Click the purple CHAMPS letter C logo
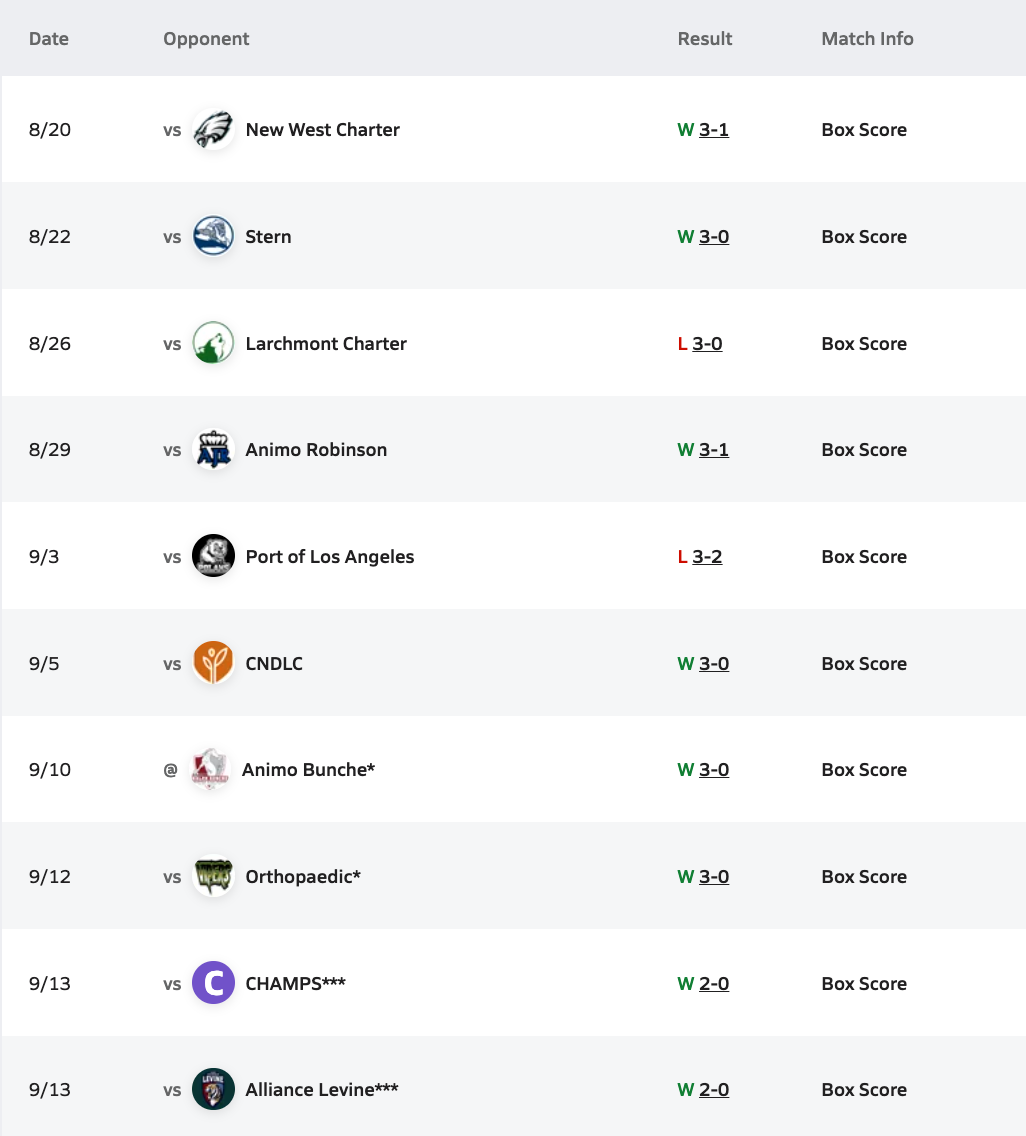The image size is (1026, 1136). [x=213, y=983]
